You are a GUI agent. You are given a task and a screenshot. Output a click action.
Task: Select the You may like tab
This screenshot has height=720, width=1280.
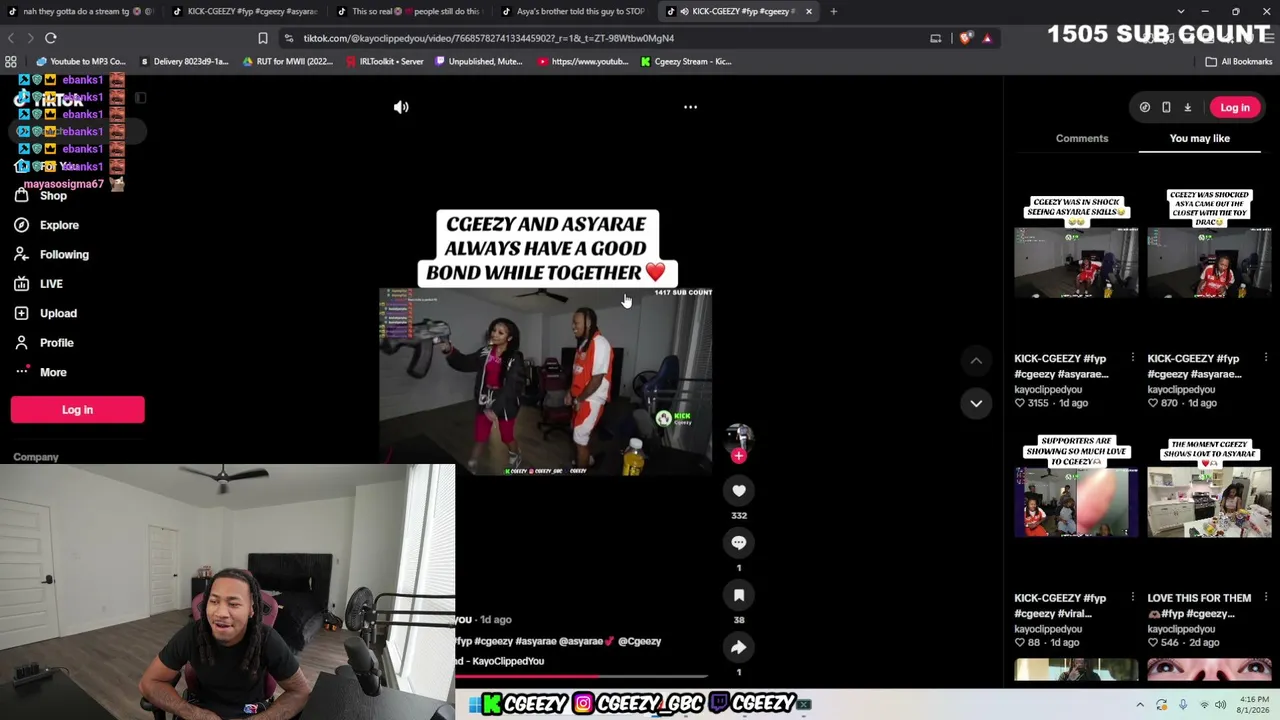point(1200,138)
